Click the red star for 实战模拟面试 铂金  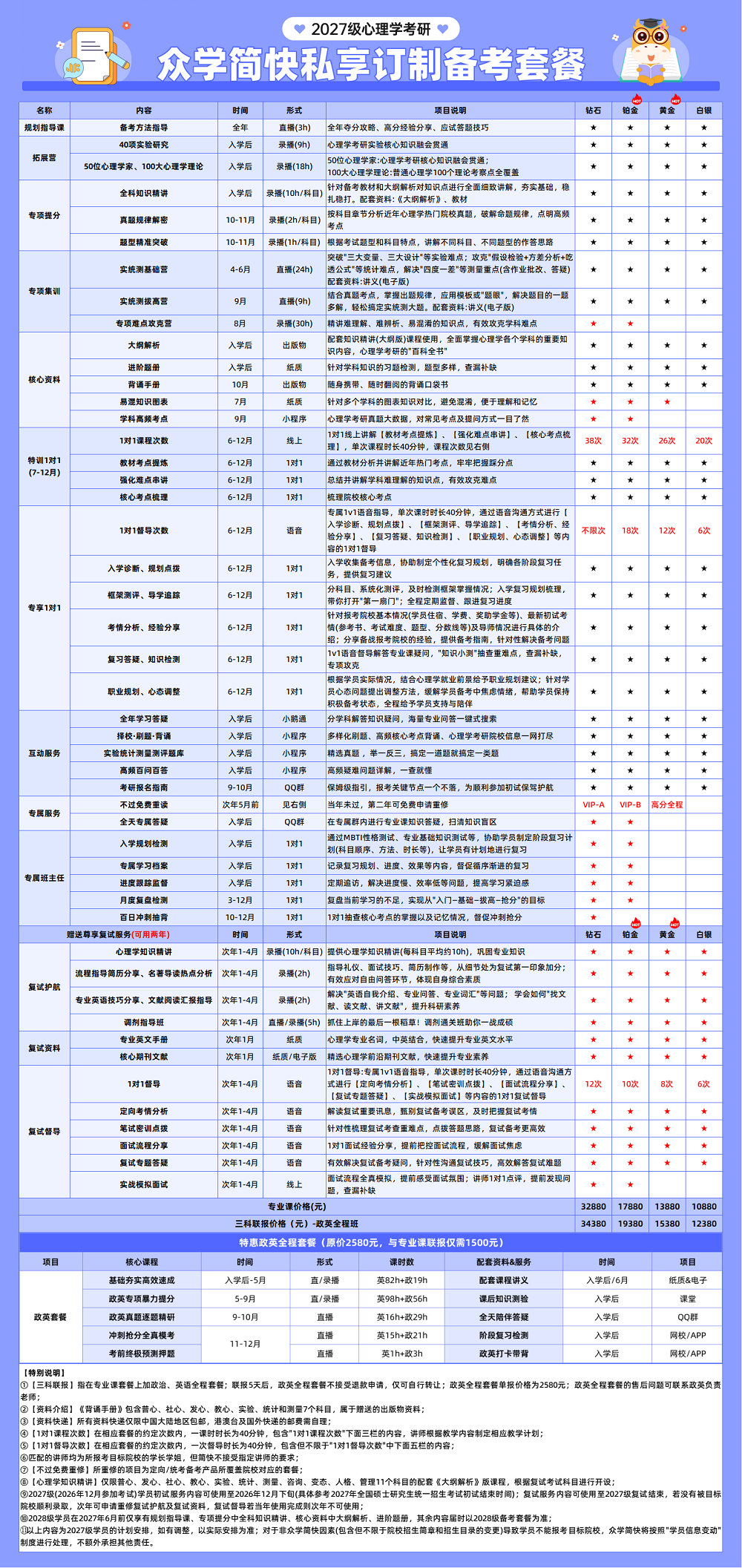click(x=630, y=1184)
